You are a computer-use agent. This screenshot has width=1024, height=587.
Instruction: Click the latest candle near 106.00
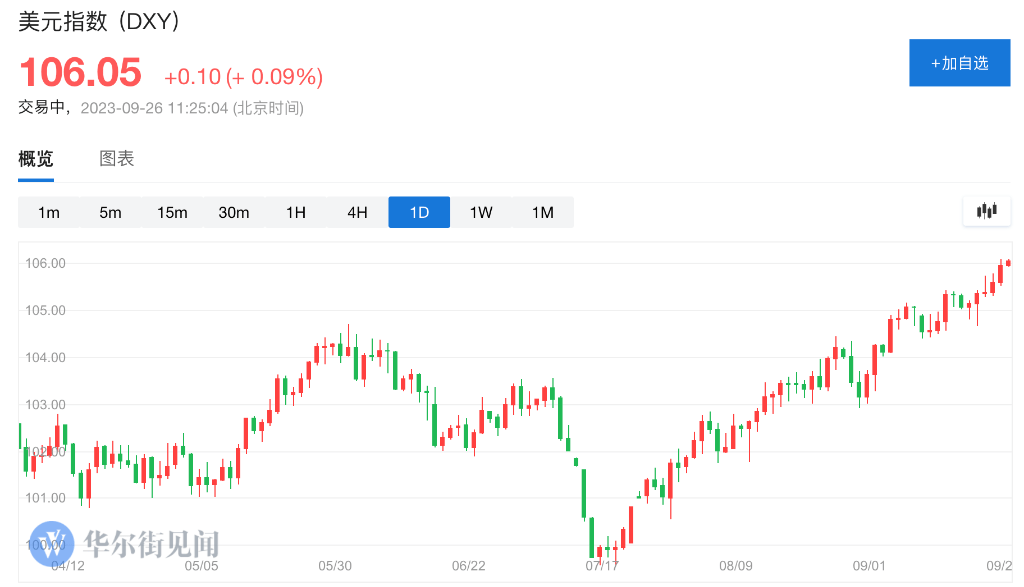(x=1008, y=263)
